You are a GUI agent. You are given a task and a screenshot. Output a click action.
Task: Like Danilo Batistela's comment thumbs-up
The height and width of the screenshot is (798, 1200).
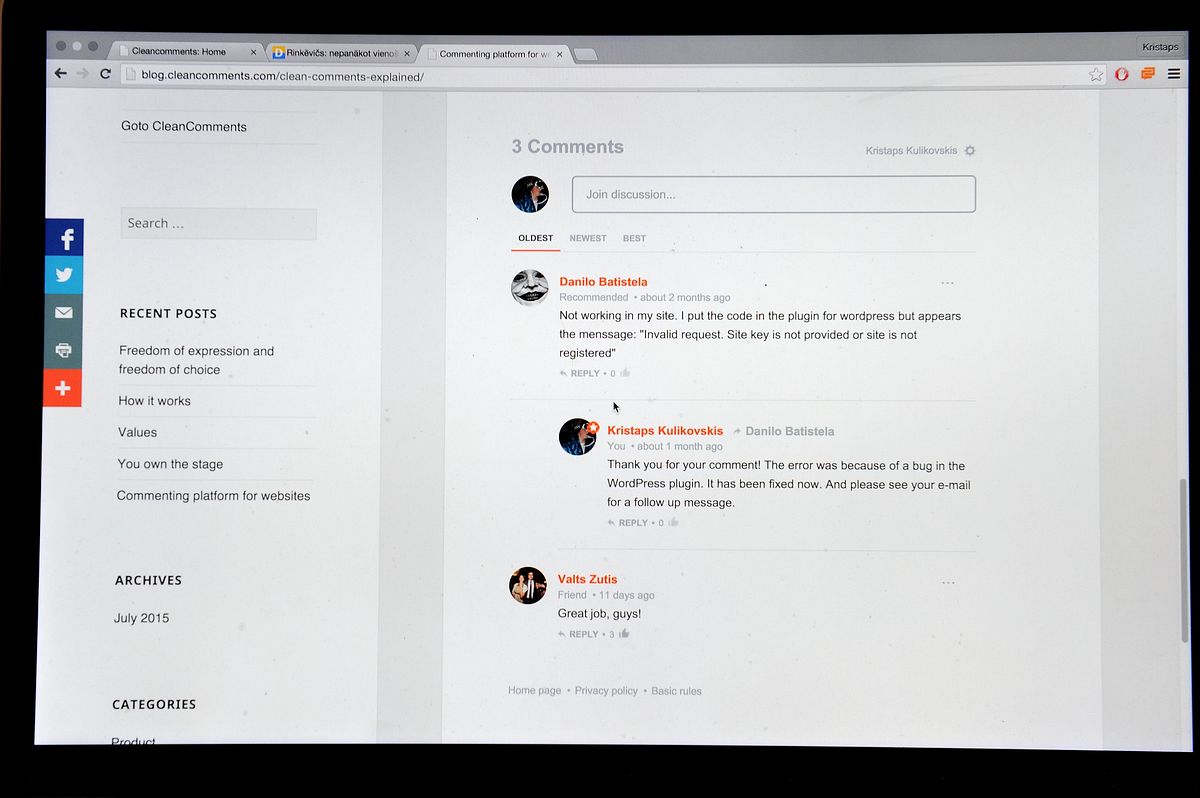point(625,373)
